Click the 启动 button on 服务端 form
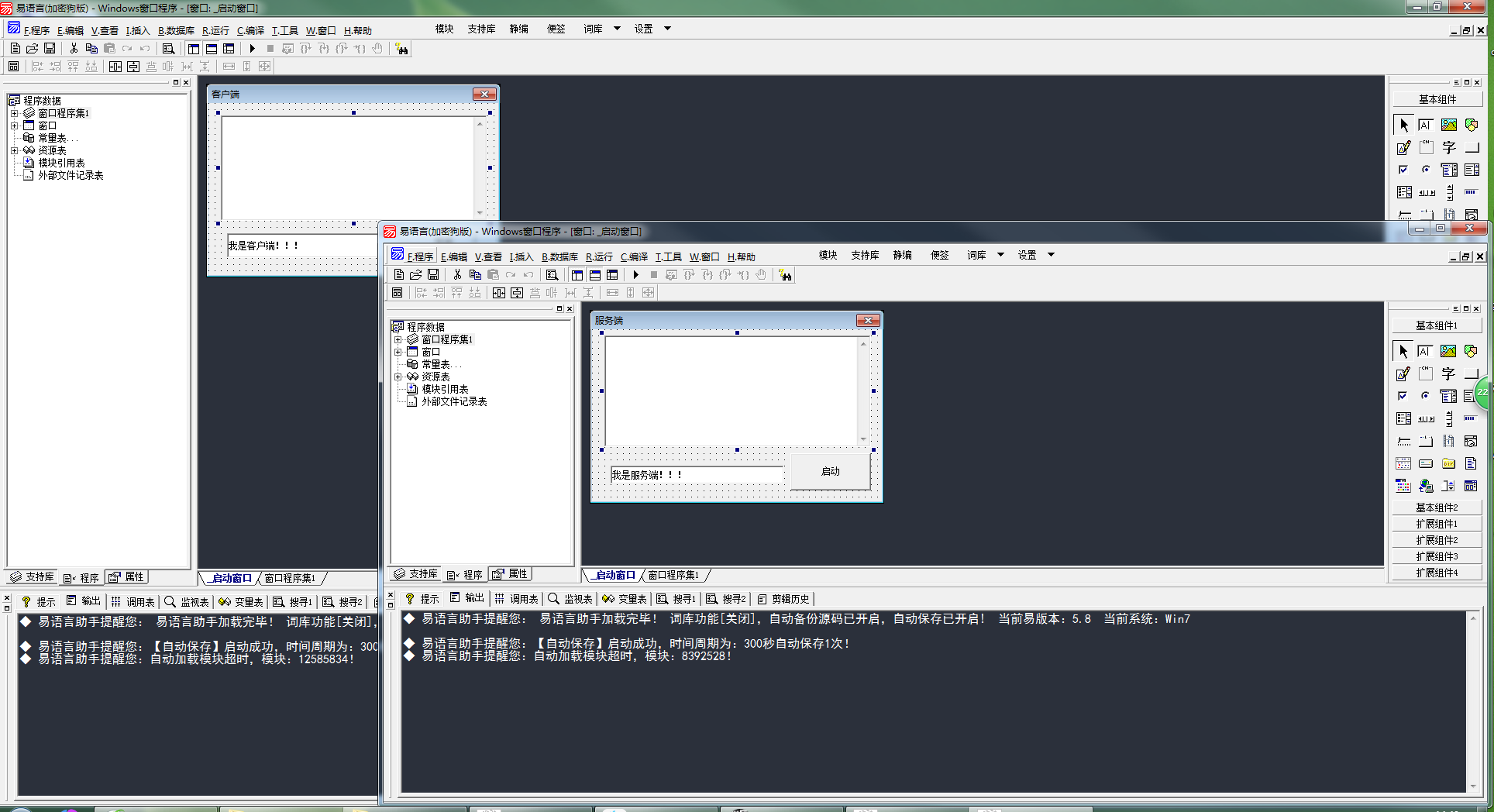The height and width of the screenshot is (812, 1494). 830,471
